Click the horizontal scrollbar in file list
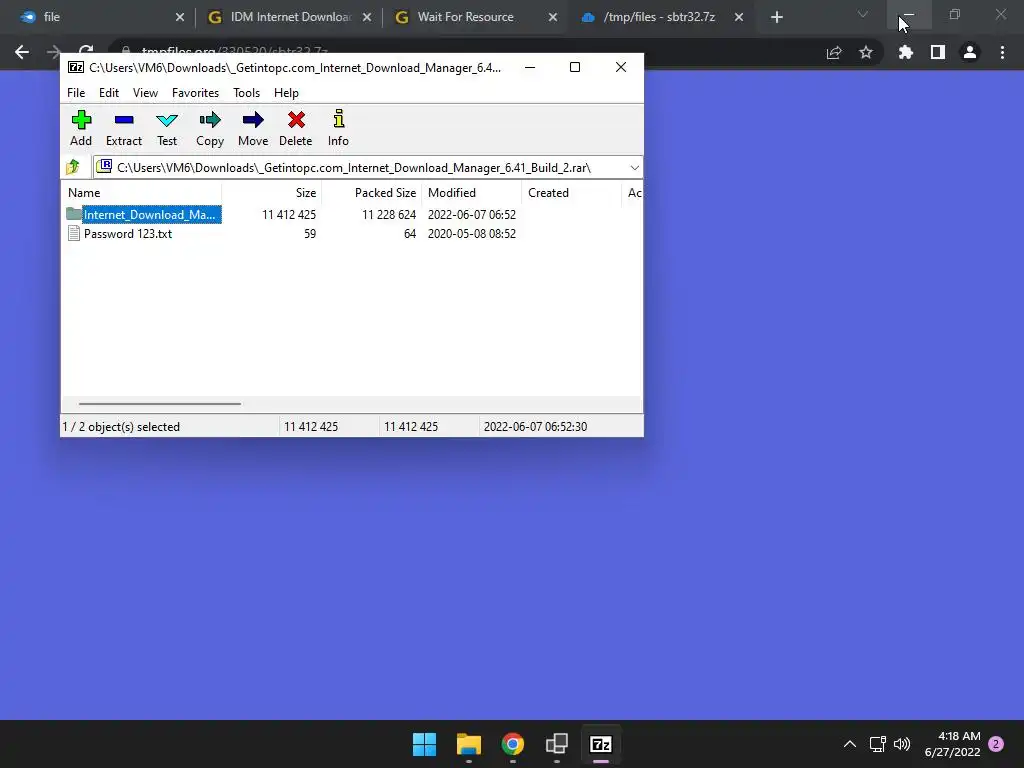 point(160,404)
